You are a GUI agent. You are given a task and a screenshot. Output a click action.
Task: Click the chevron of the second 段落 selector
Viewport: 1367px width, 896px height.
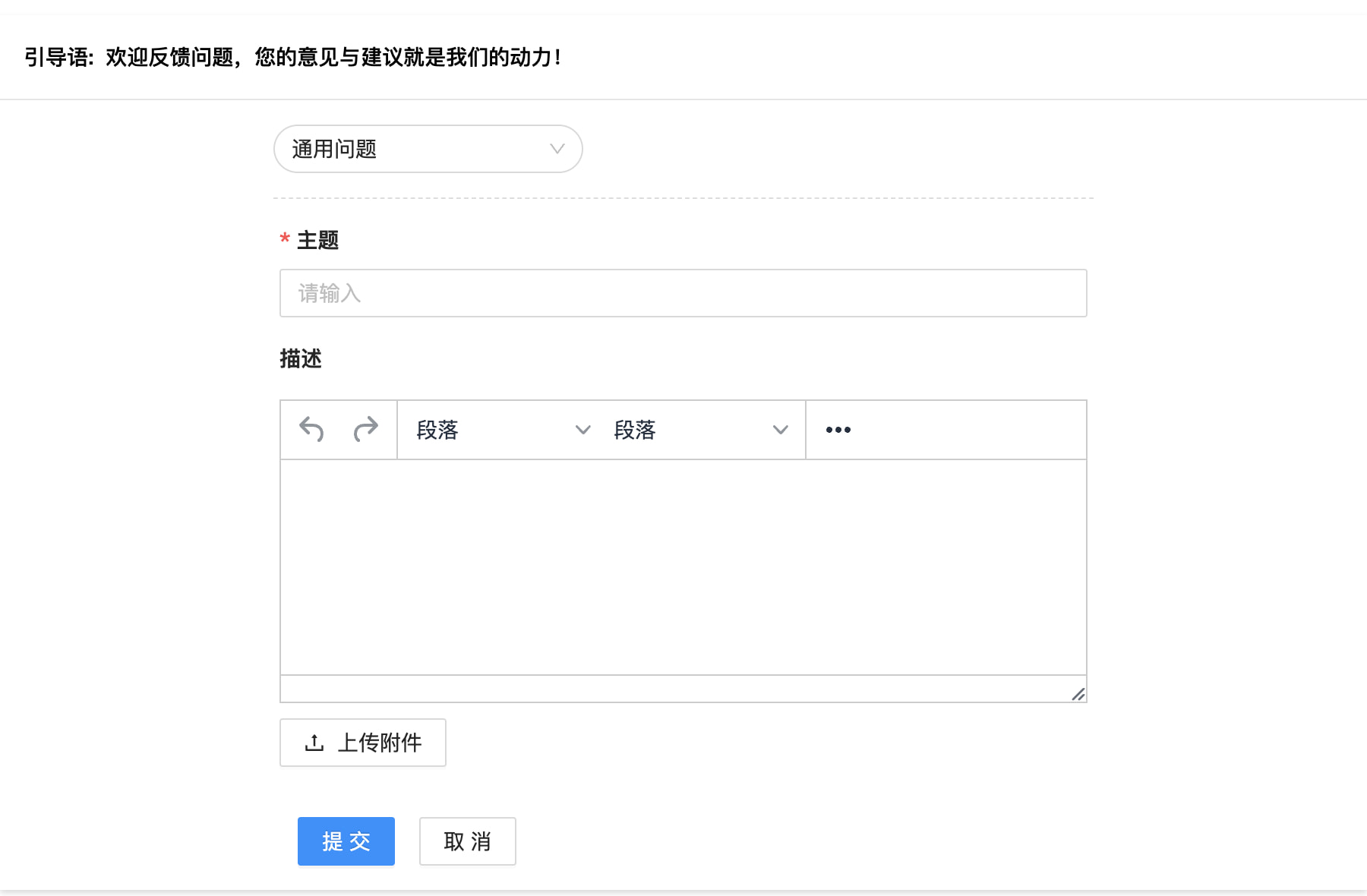(781, 430)
